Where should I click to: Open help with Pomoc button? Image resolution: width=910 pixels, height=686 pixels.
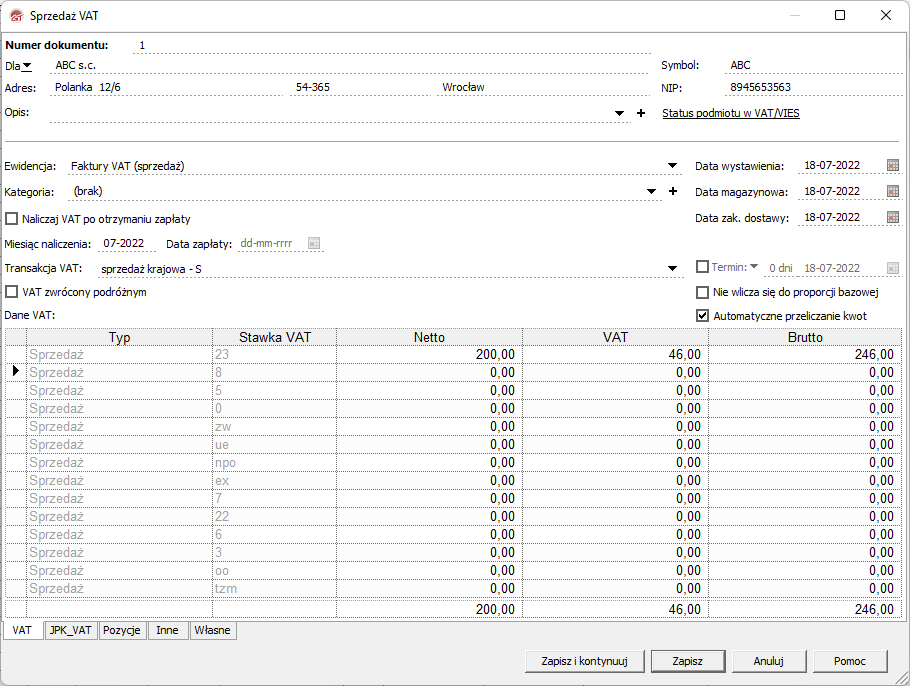point(850,661)
